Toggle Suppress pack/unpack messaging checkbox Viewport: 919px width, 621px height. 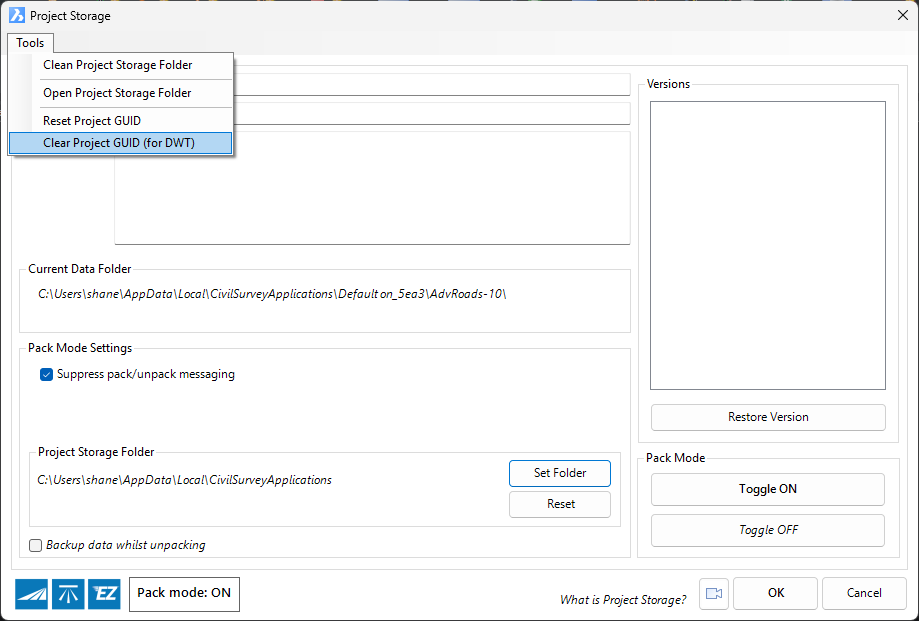pos(46,375)
